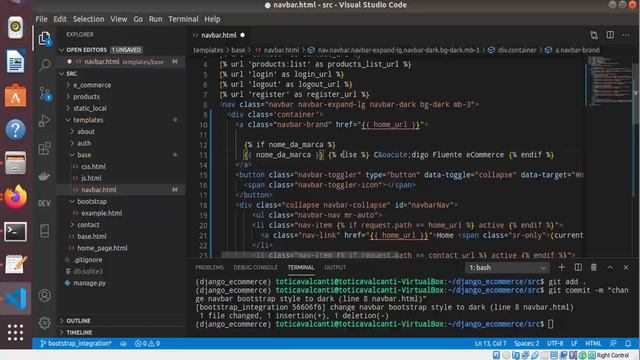Maximize the terminal panel size chevron
The height and width of the screenshot is (360, 640).
(610, 267)
